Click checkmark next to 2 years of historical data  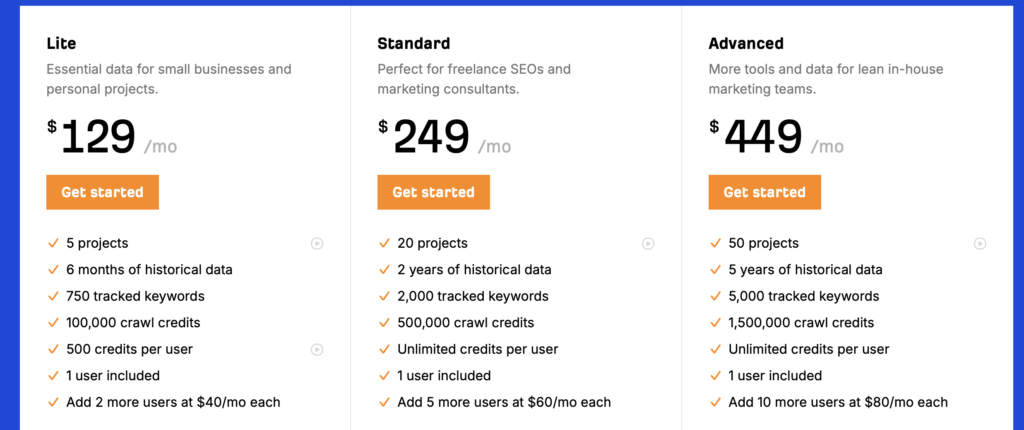coord(385,270)
